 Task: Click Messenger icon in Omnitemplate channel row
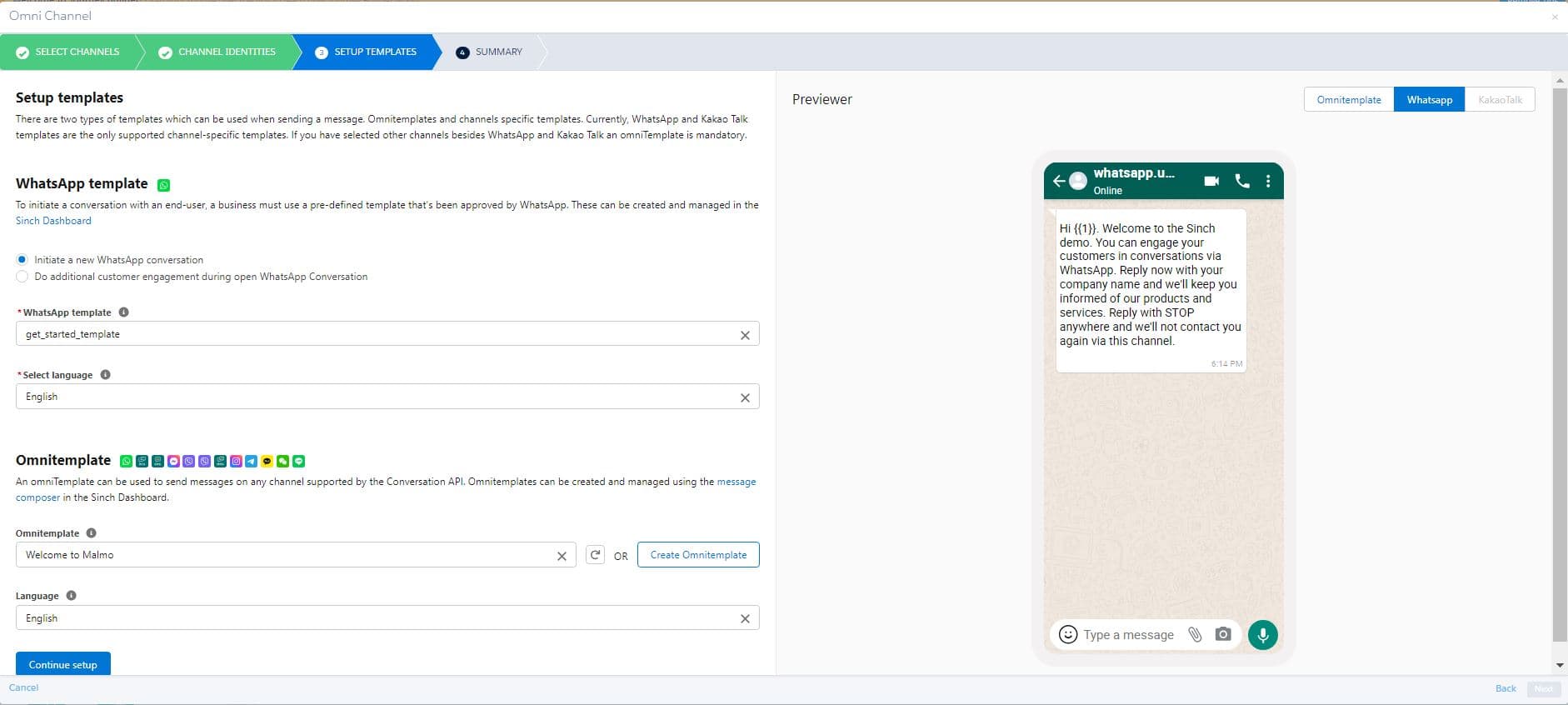173,461
